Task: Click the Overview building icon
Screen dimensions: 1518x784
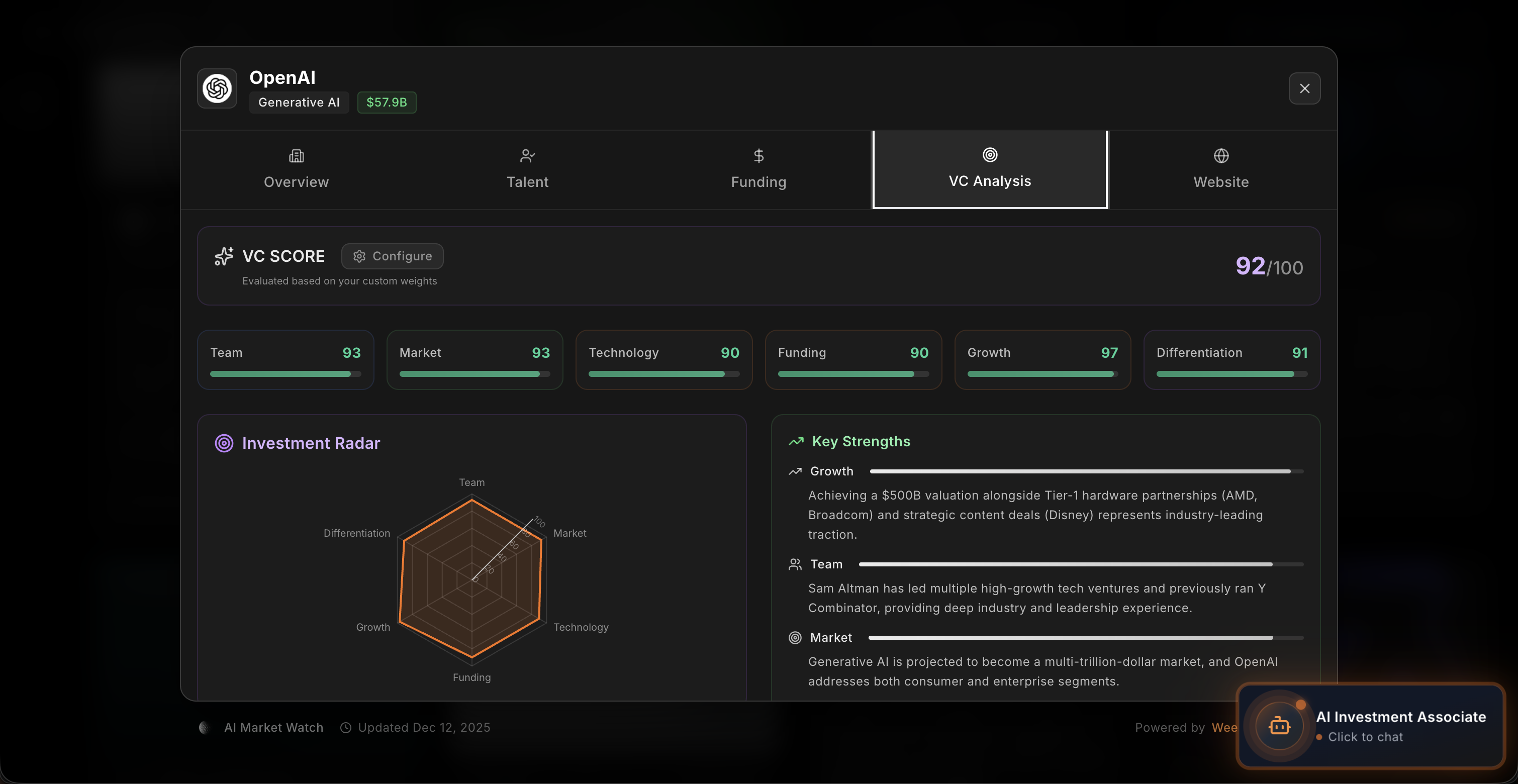Action: coord(297,155)
